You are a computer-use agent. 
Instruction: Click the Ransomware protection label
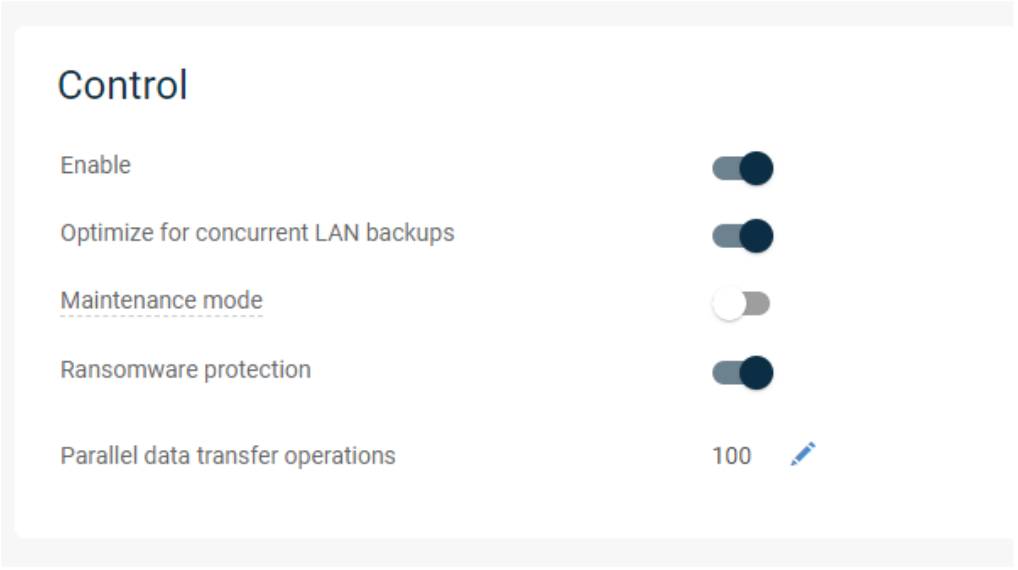185,369
